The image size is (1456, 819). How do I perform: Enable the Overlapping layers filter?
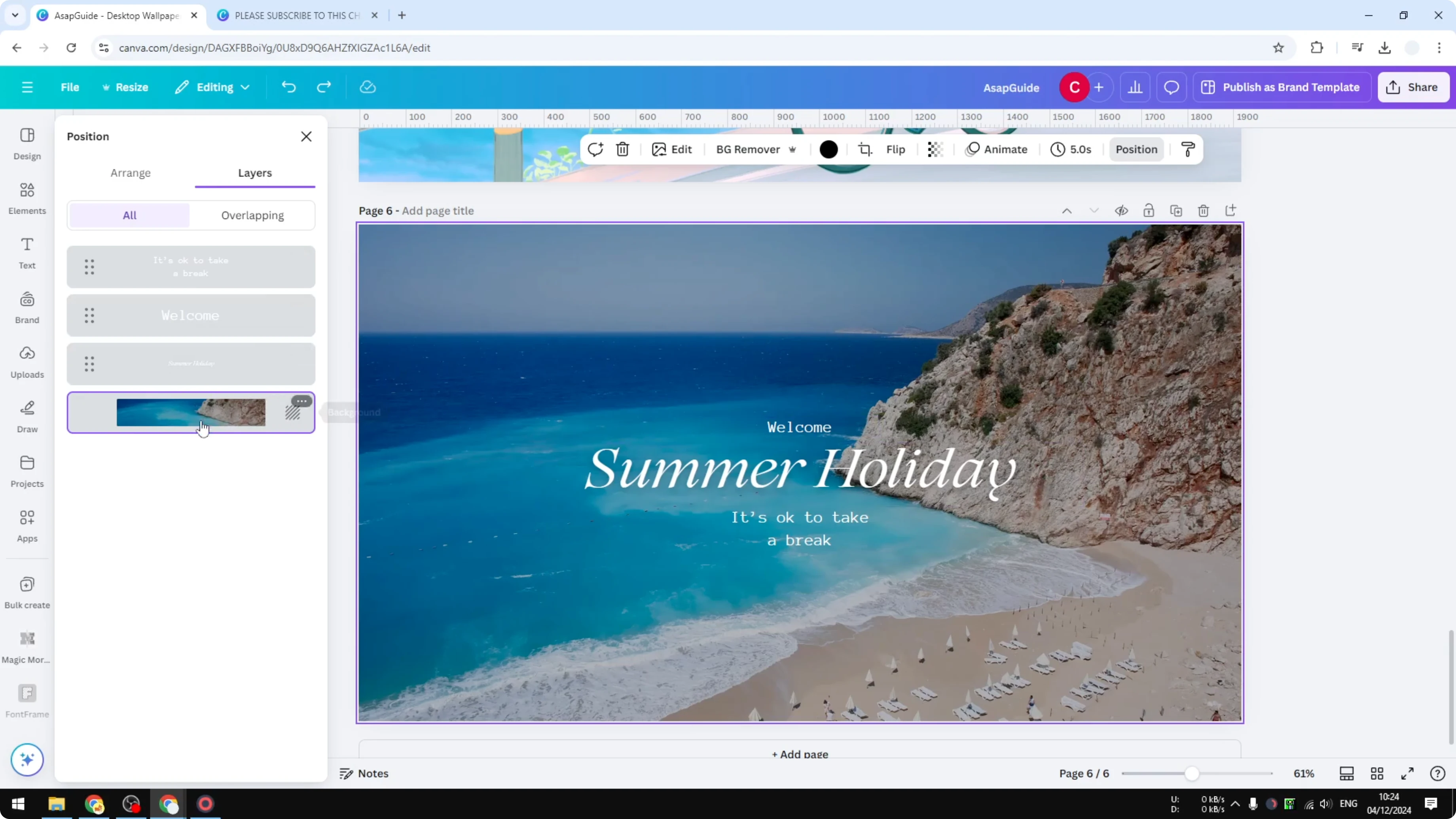(253, 215)
